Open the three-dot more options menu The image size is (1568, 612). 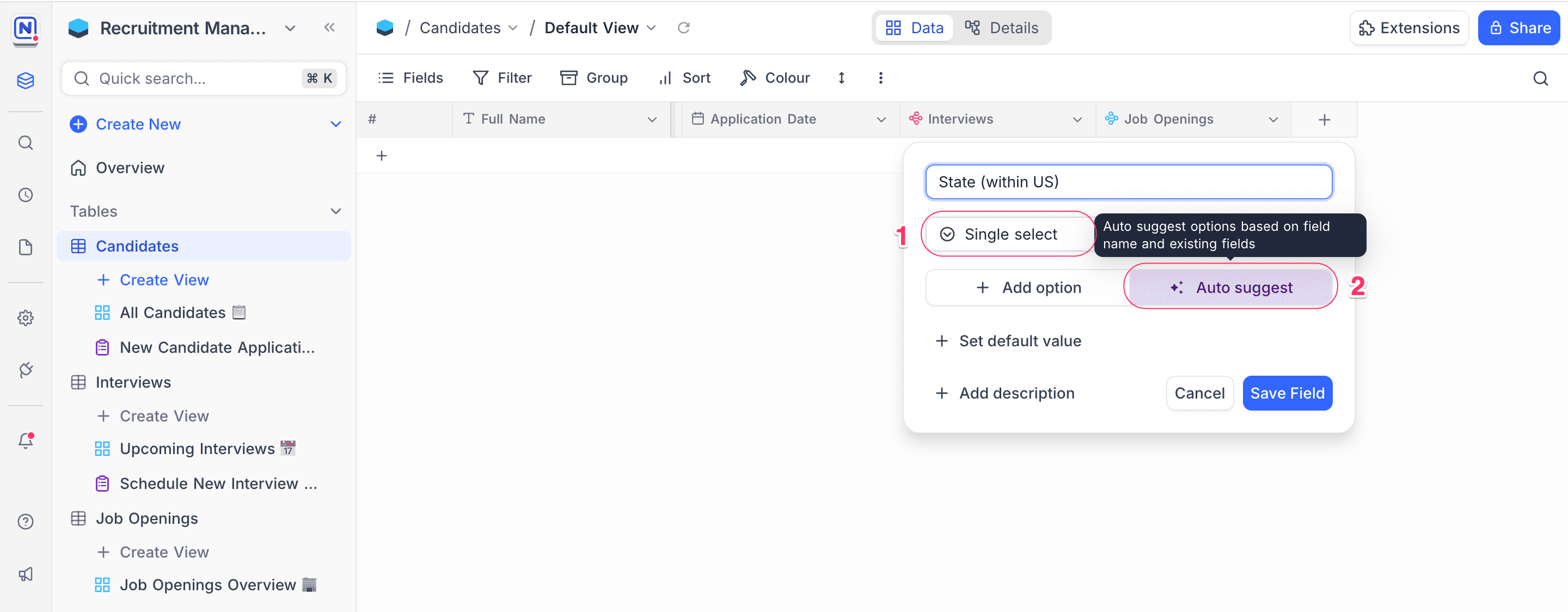point(880,78)
